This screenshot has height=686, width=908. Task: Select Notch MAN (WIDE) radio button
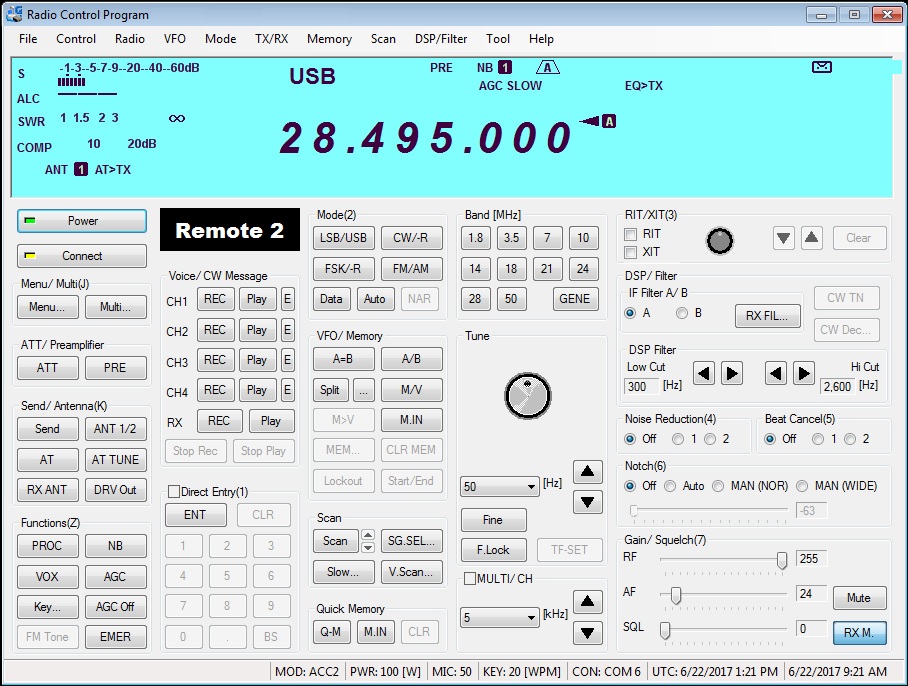coord(802,486)
